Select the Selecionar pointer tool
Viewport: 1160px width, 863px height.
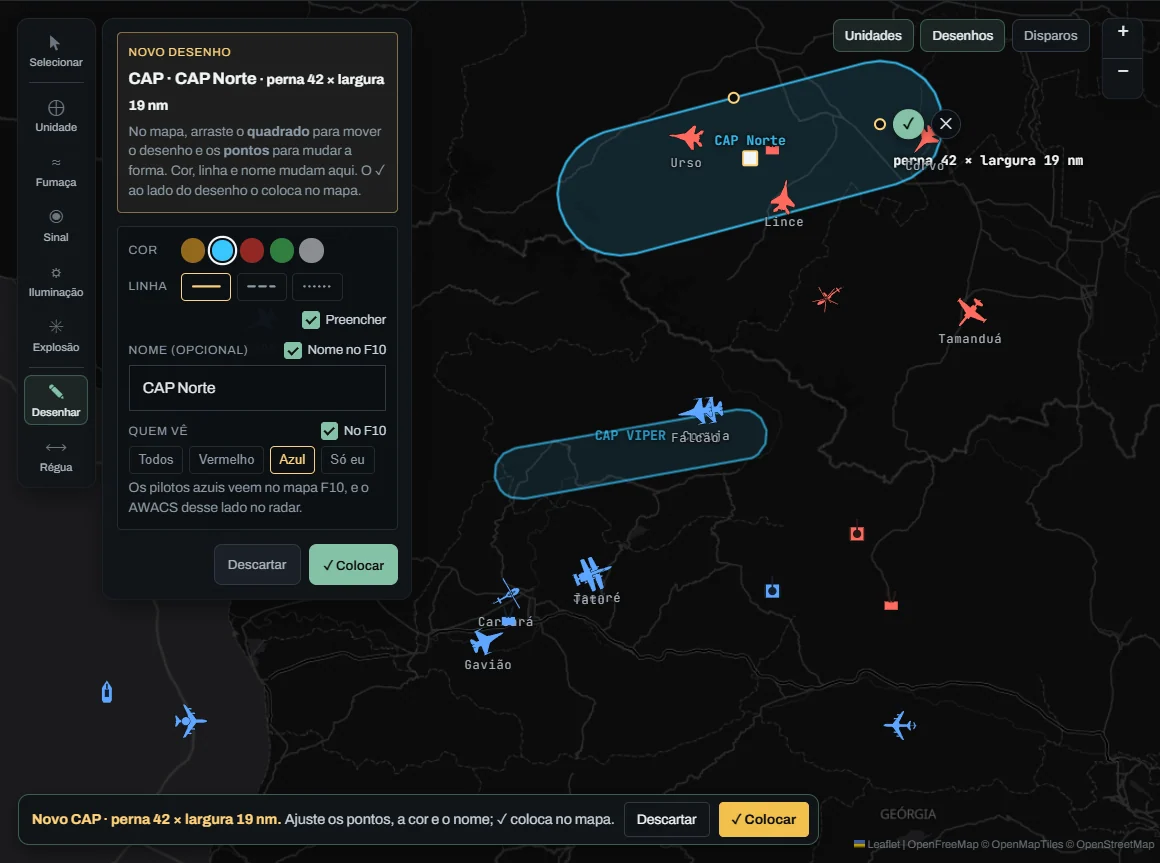click(x=55, y=51)
